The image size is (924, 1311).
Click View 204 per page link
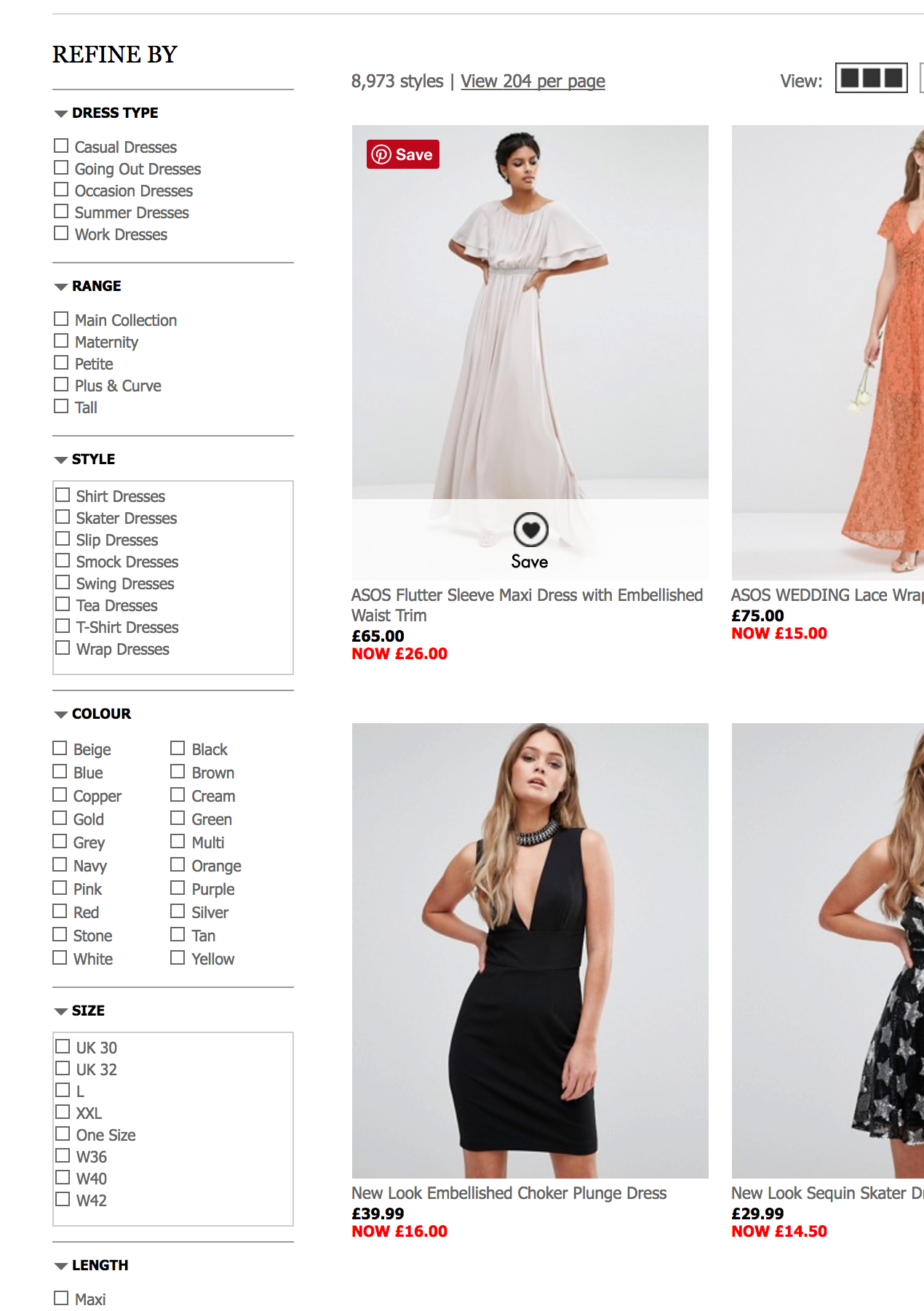(533, 81)
